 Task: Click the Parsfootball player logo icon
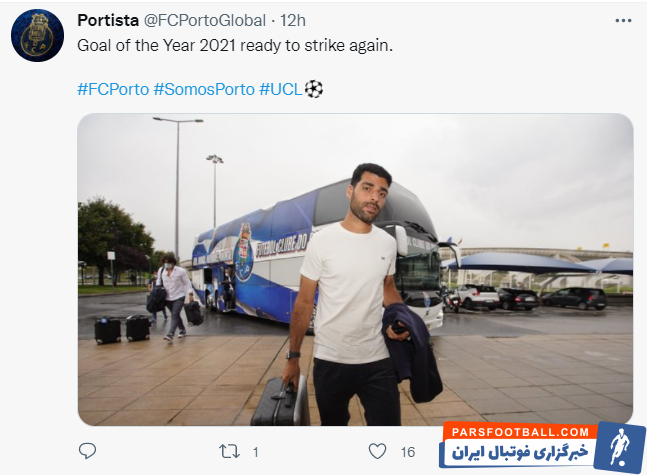[x=619, y=446]
